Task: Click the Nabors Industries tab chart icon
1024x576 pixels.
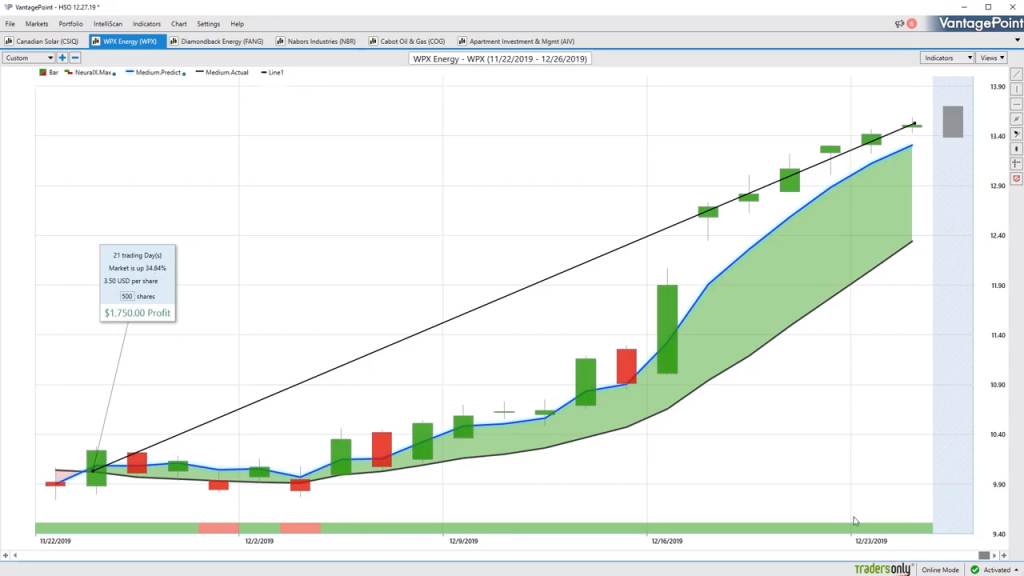Action: 281,41
